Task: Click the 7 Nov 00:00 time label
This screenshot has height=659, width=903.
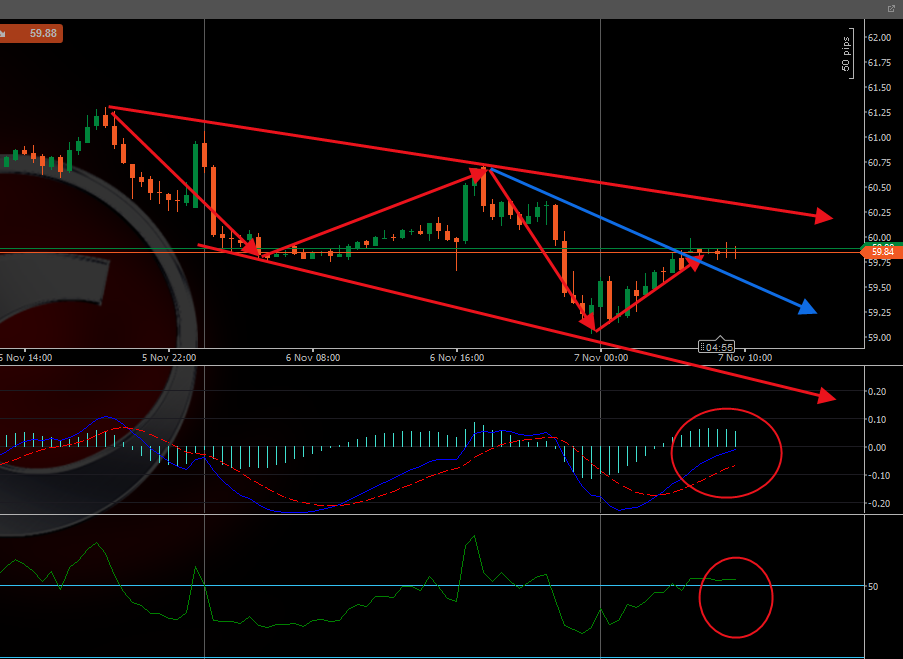Action: [x=601, y=358]
